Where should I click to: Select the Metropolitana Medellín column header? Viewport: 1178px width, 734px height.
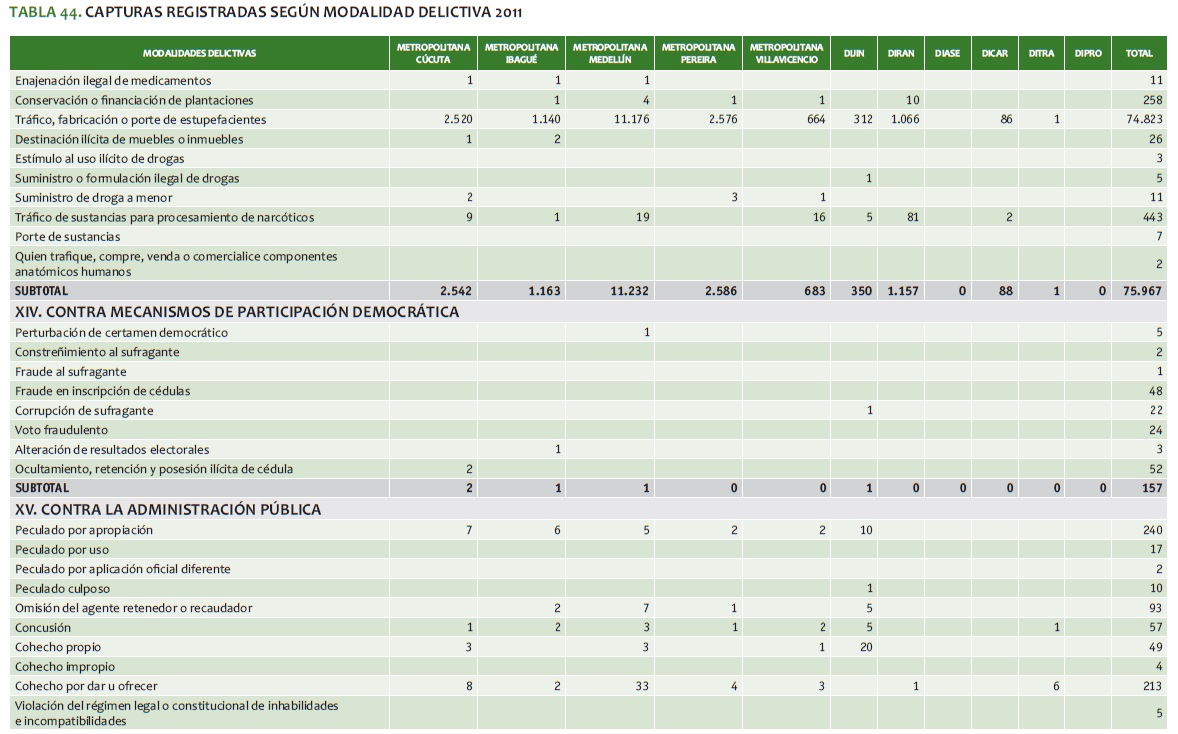coord(610,53)
